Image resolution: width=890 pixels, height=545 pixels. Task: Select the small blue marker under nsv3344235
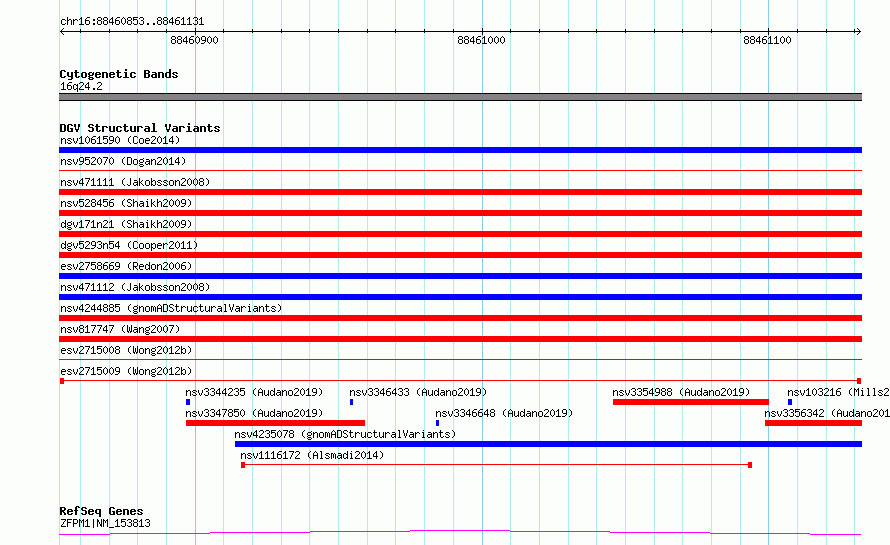point(188,402)
